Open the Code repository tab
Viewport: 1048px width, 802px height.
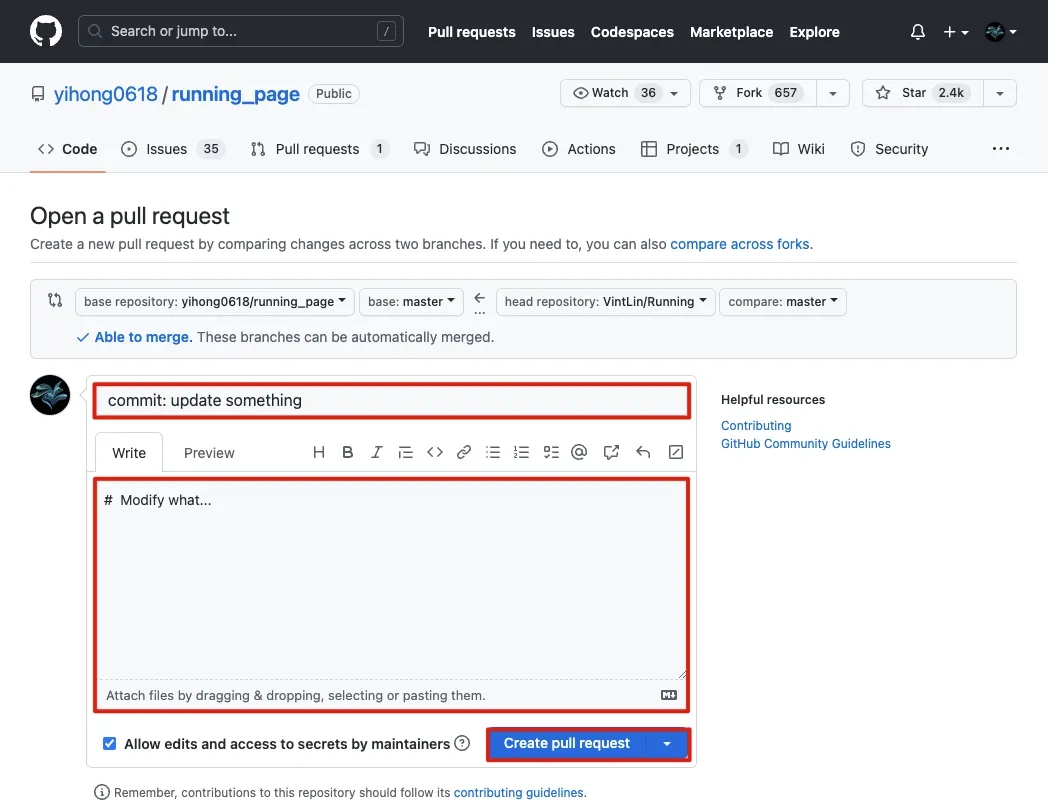pyautogui.click(x=68, y=149)
